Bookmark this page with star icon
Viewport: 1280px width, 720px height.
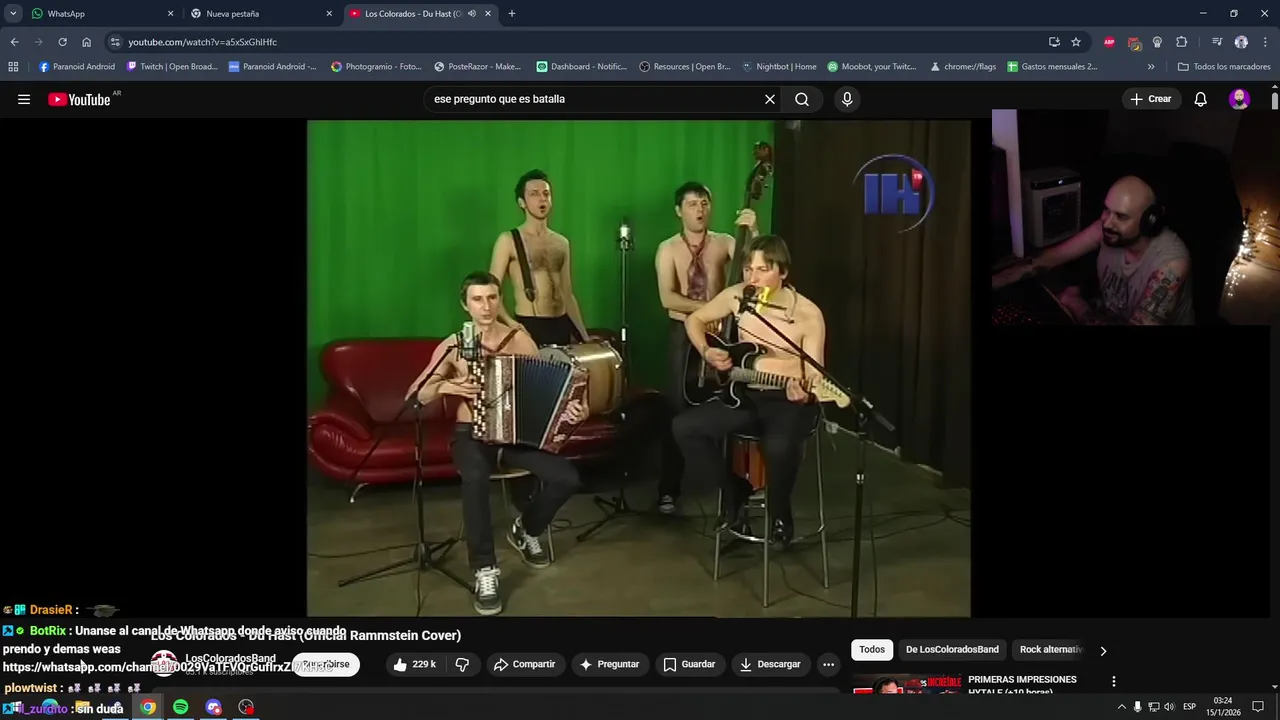(x=1076, y=42)
